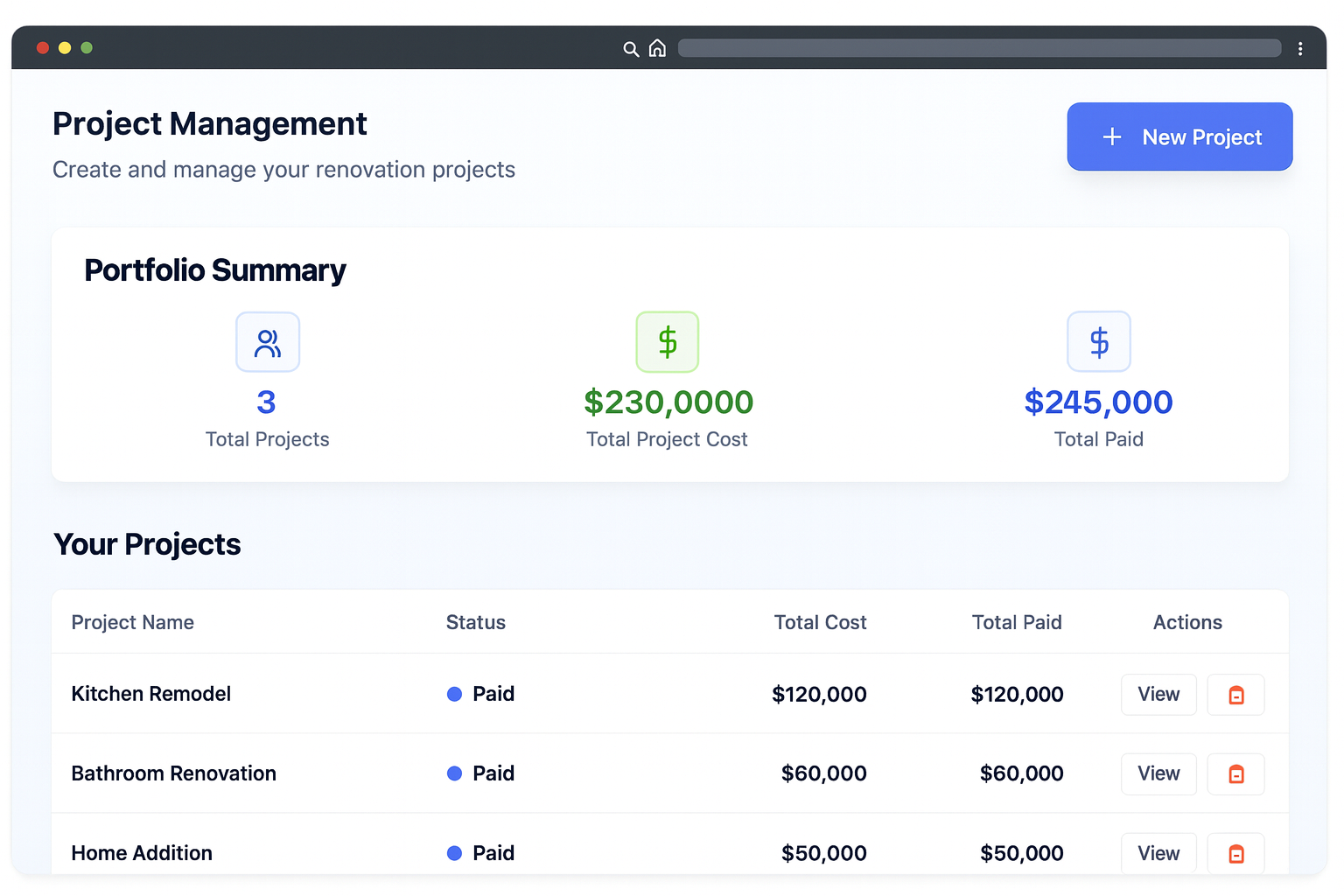The width and height of the screenshot is (1344, 896).
Task: View the Kitchen Remodel project details
Action: tap(1158, 694)
